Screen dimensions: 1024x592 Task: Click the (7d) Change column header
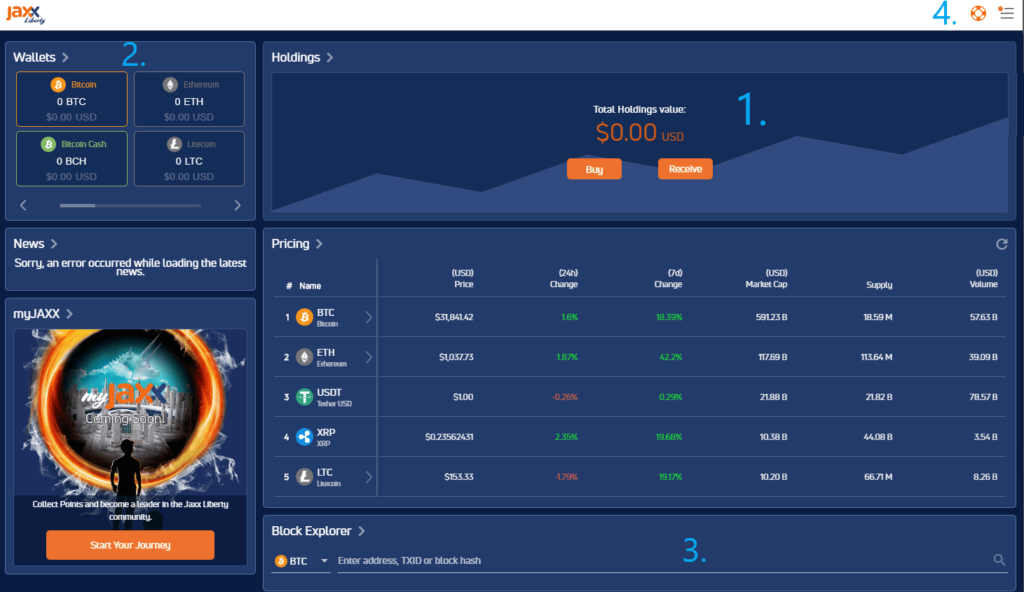point(668,278)
